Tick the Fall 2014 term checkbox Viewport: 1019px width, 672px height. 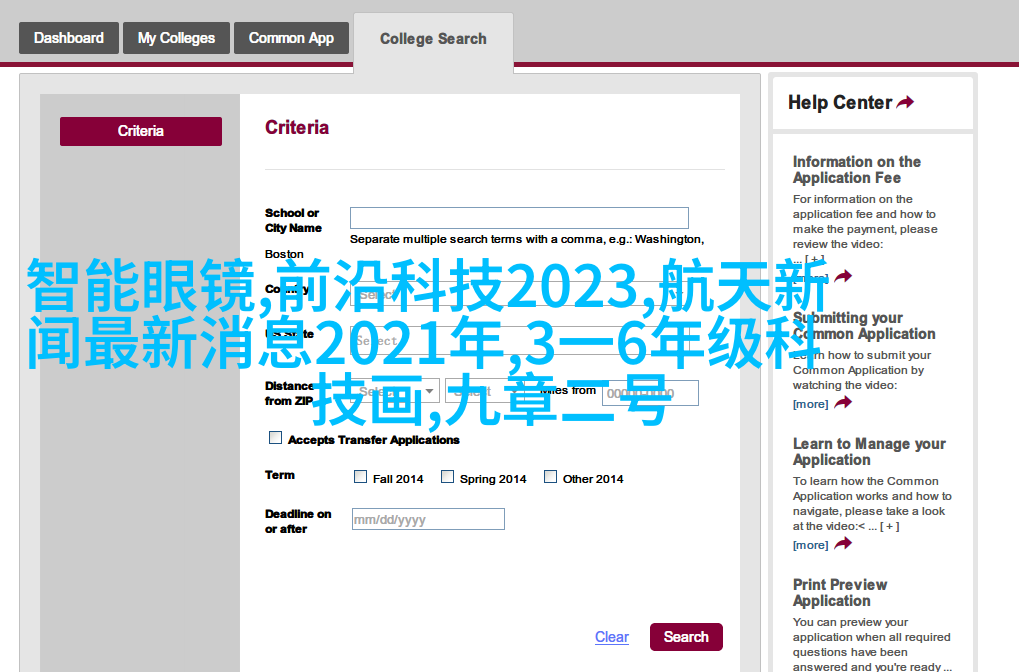[x=360, y=477]
